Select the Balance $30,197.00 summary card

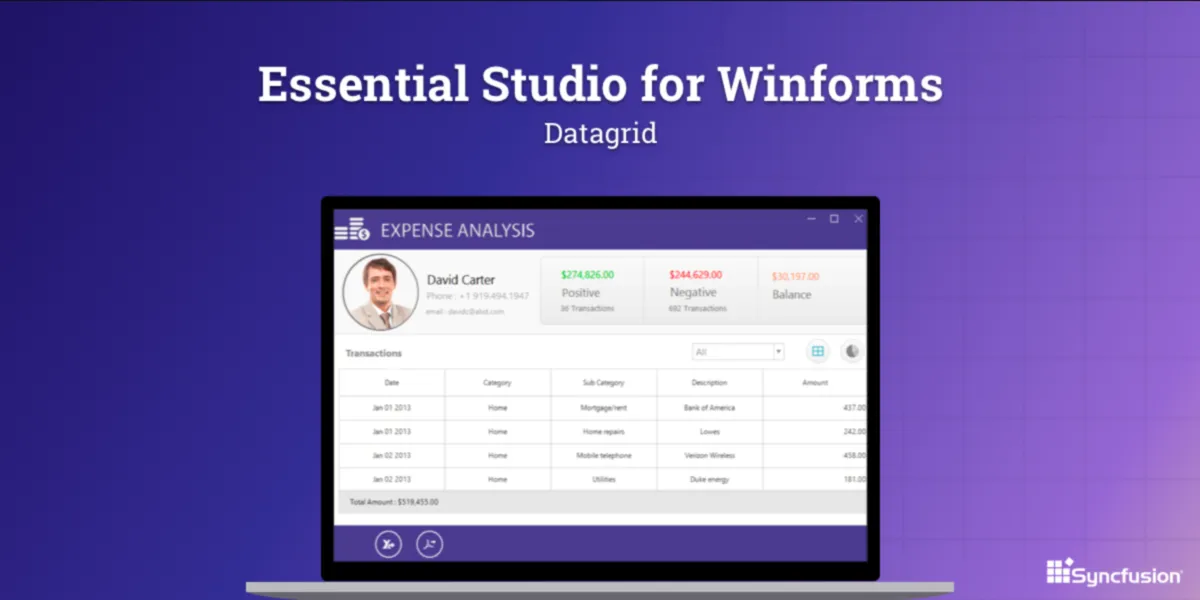[x=812, y=291]
